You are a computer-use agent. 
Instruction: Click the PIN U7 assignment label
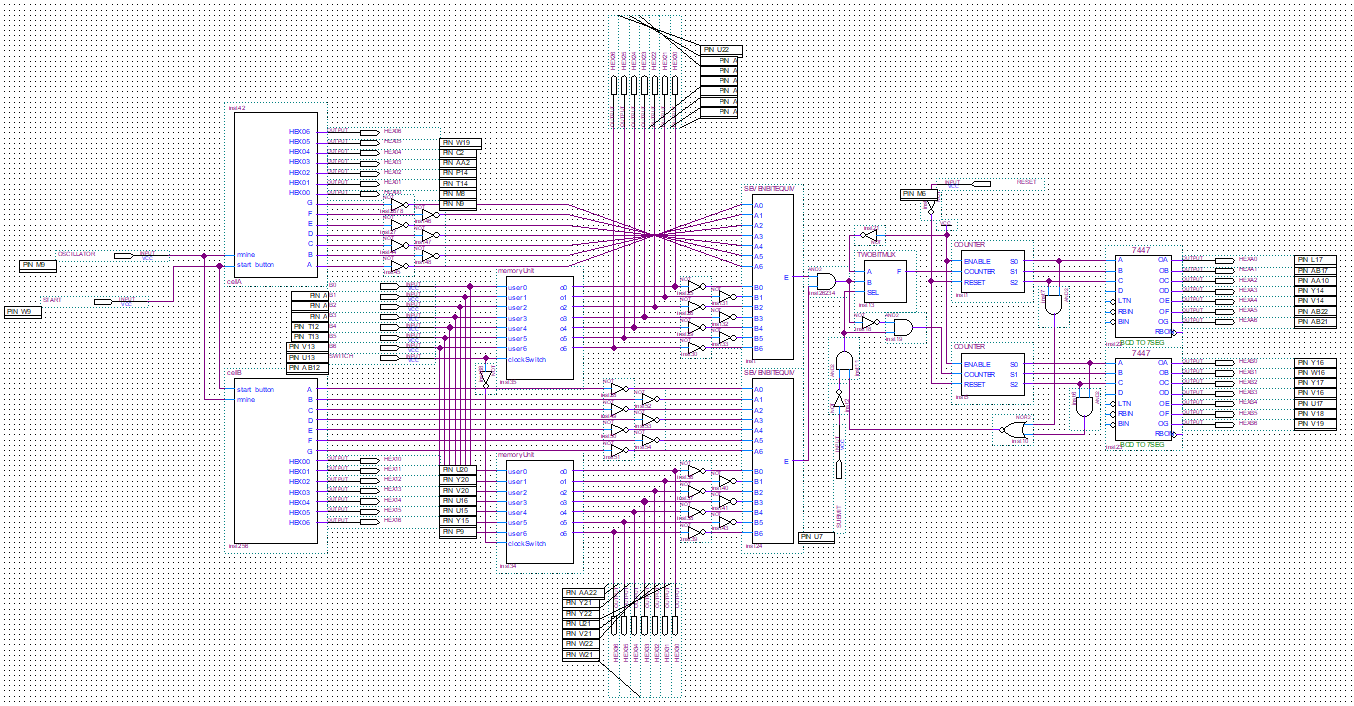pyautogui.click(x=817, y=537)
